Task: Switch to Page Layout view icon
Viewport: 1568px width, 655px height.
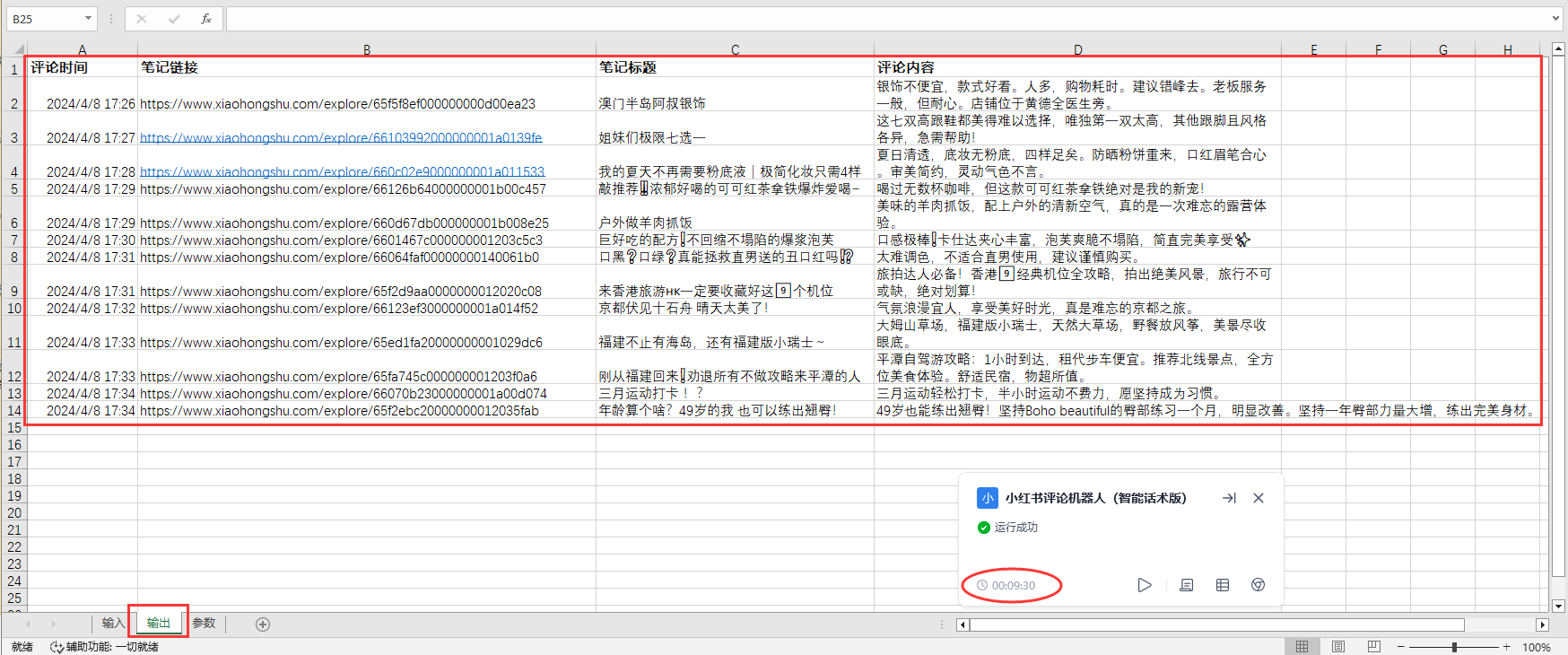Action: click(1338, 646)
